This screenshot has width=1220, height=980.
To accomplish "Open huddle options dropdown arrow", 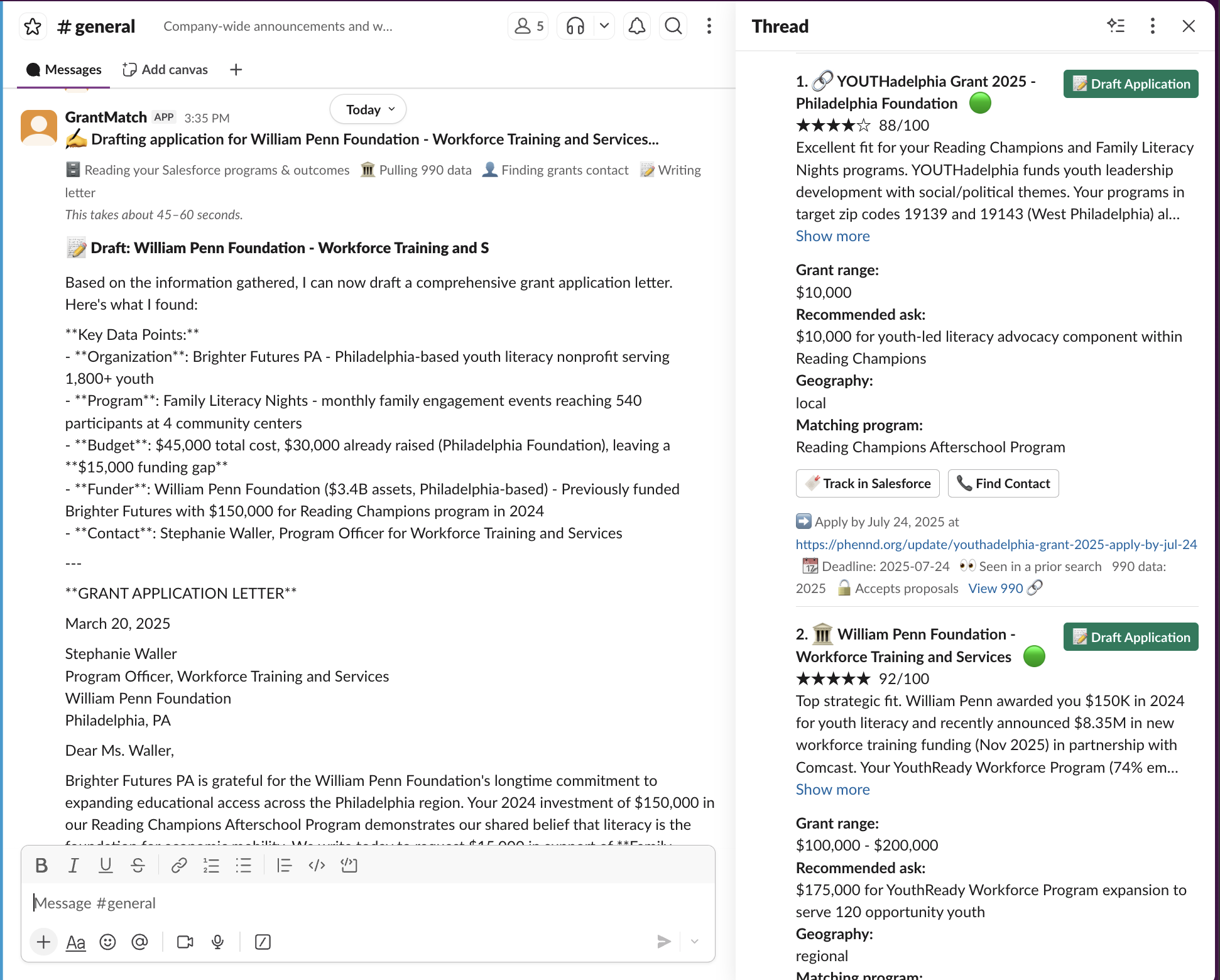I will click(604, 26).
